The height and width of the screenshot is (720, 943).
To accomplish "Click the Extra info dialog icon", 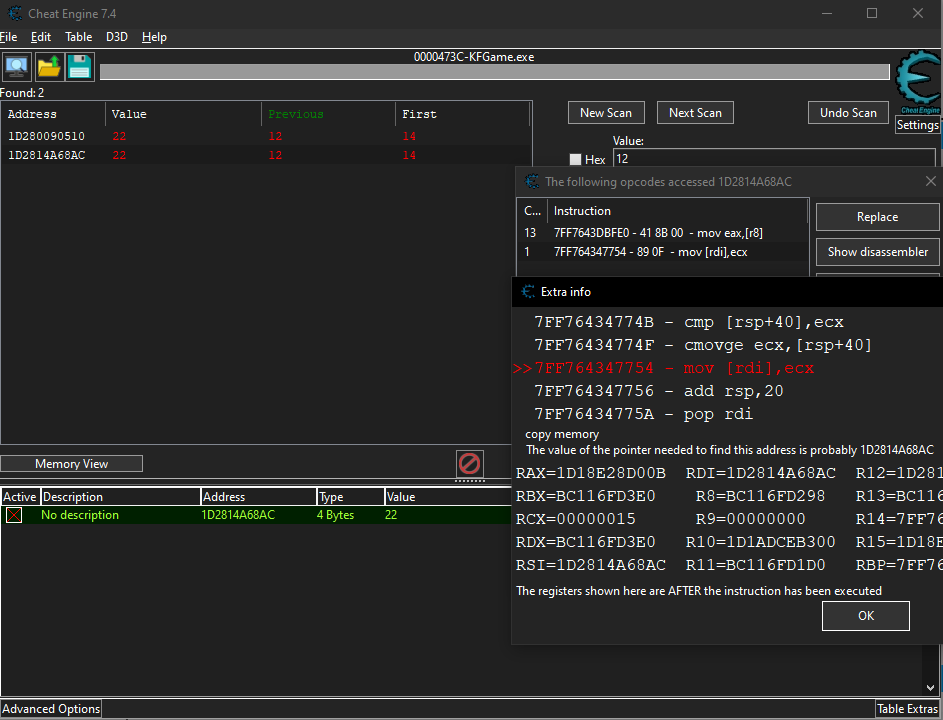I will coord(528,292).
